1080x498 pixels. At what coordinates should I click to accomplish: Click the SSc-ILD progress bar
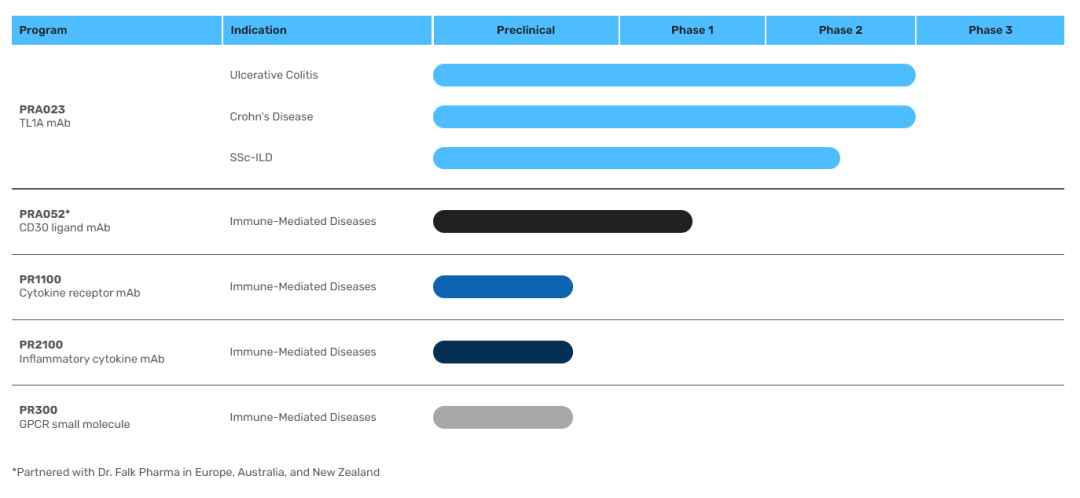636,158
